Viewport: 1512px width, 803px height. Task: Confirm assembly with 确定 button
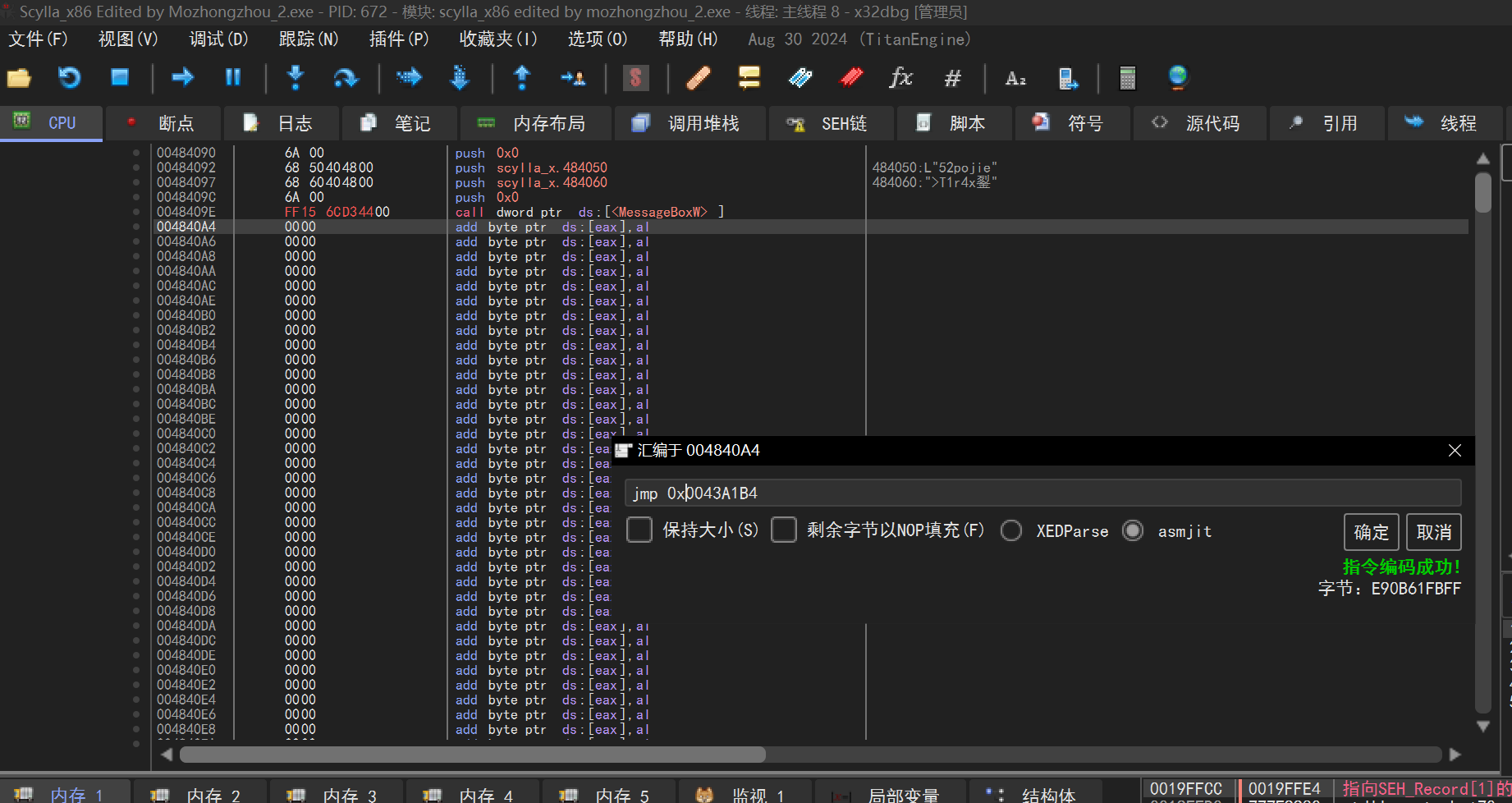tap(1372, 532)
